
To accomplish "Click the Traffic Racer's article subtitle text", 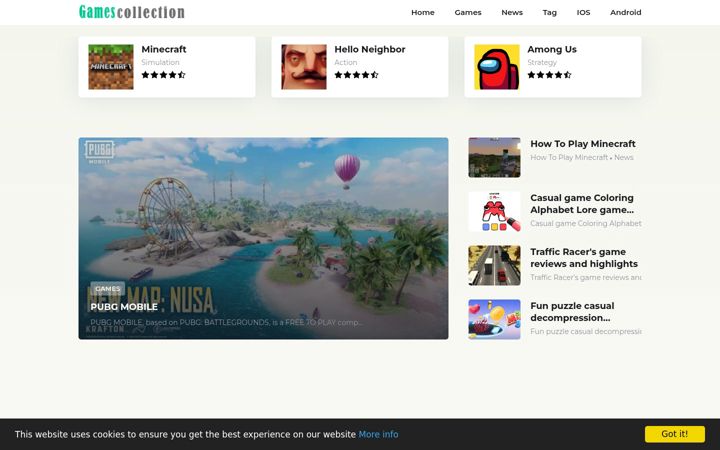I will tap(585, 277).
